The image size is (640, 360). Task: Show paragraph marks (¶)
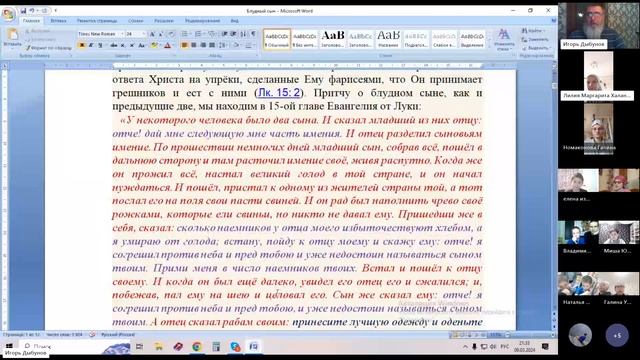pos(253,34)
